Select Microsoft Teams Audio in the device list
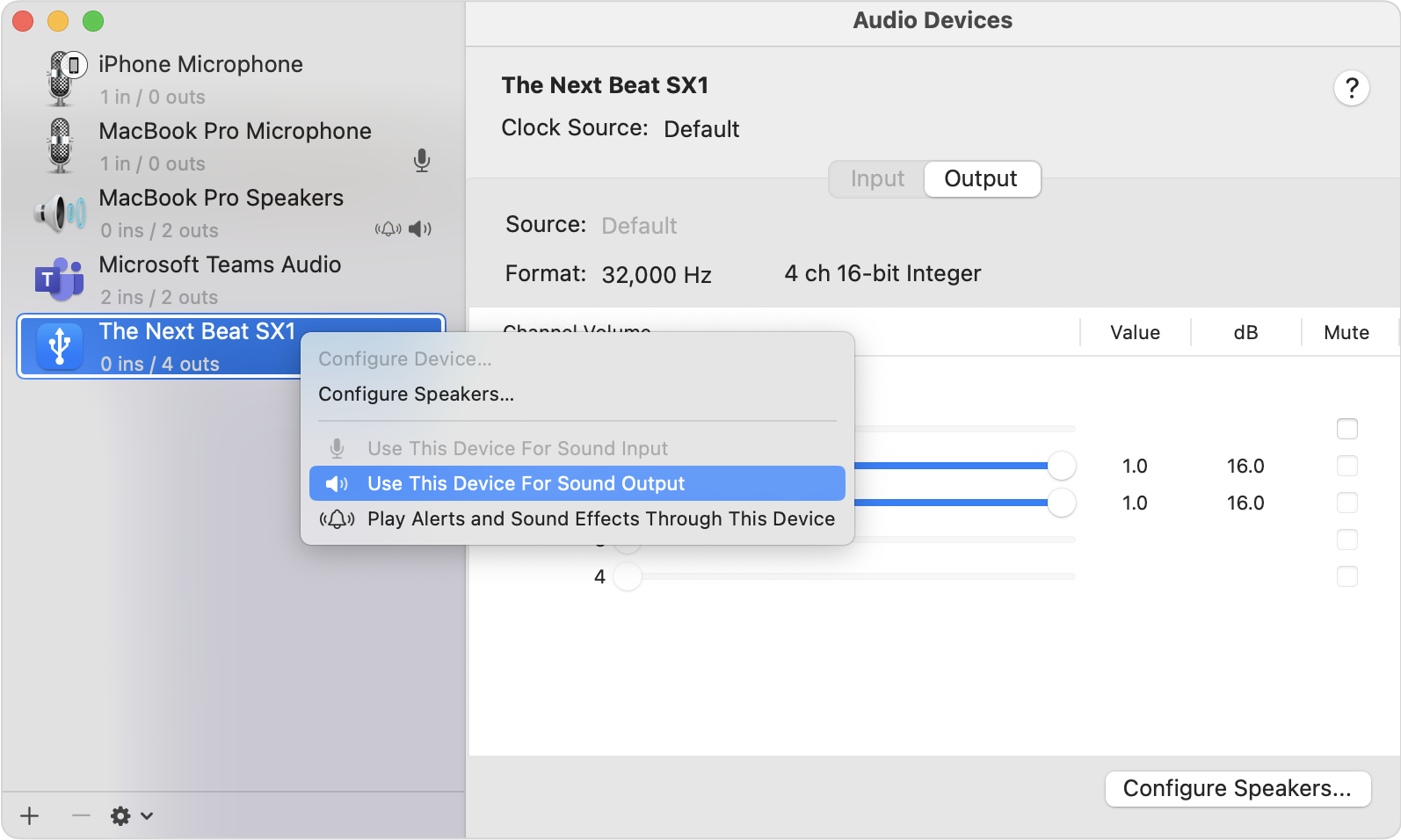 pyautogui.click(x=232, y=279)
